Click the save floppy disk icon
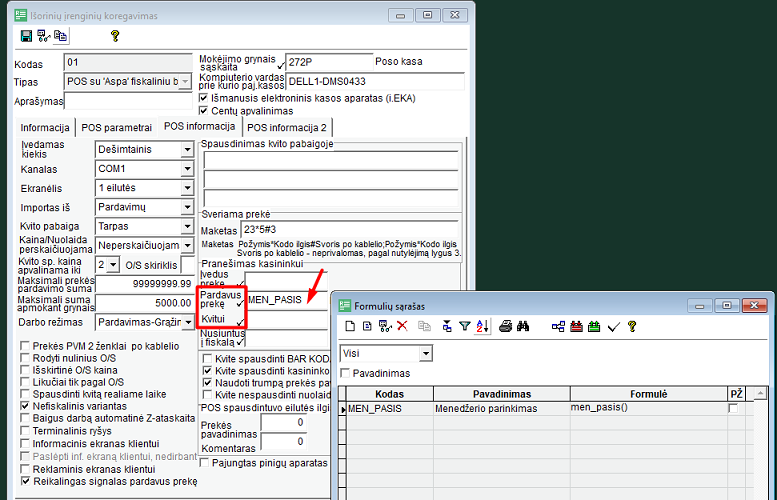Viewport: 777px width, 500px height. pos(26,36)
